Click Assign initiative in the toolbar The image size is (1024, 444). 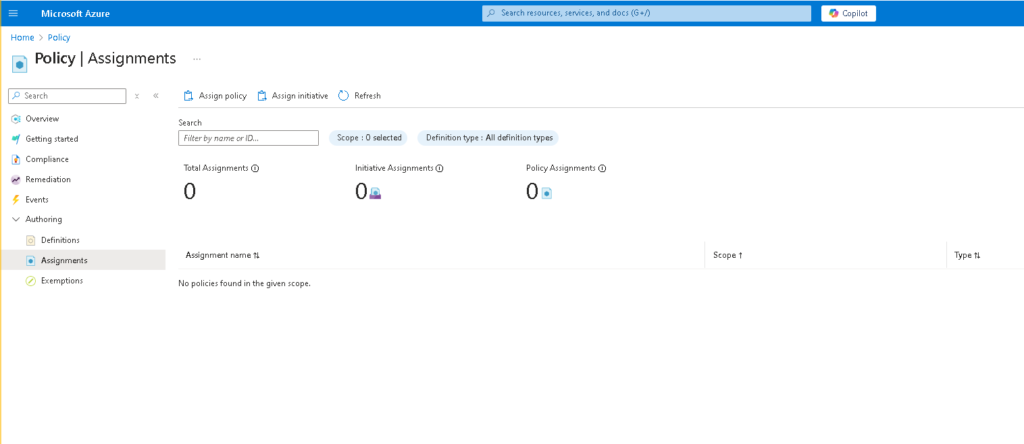293,96
